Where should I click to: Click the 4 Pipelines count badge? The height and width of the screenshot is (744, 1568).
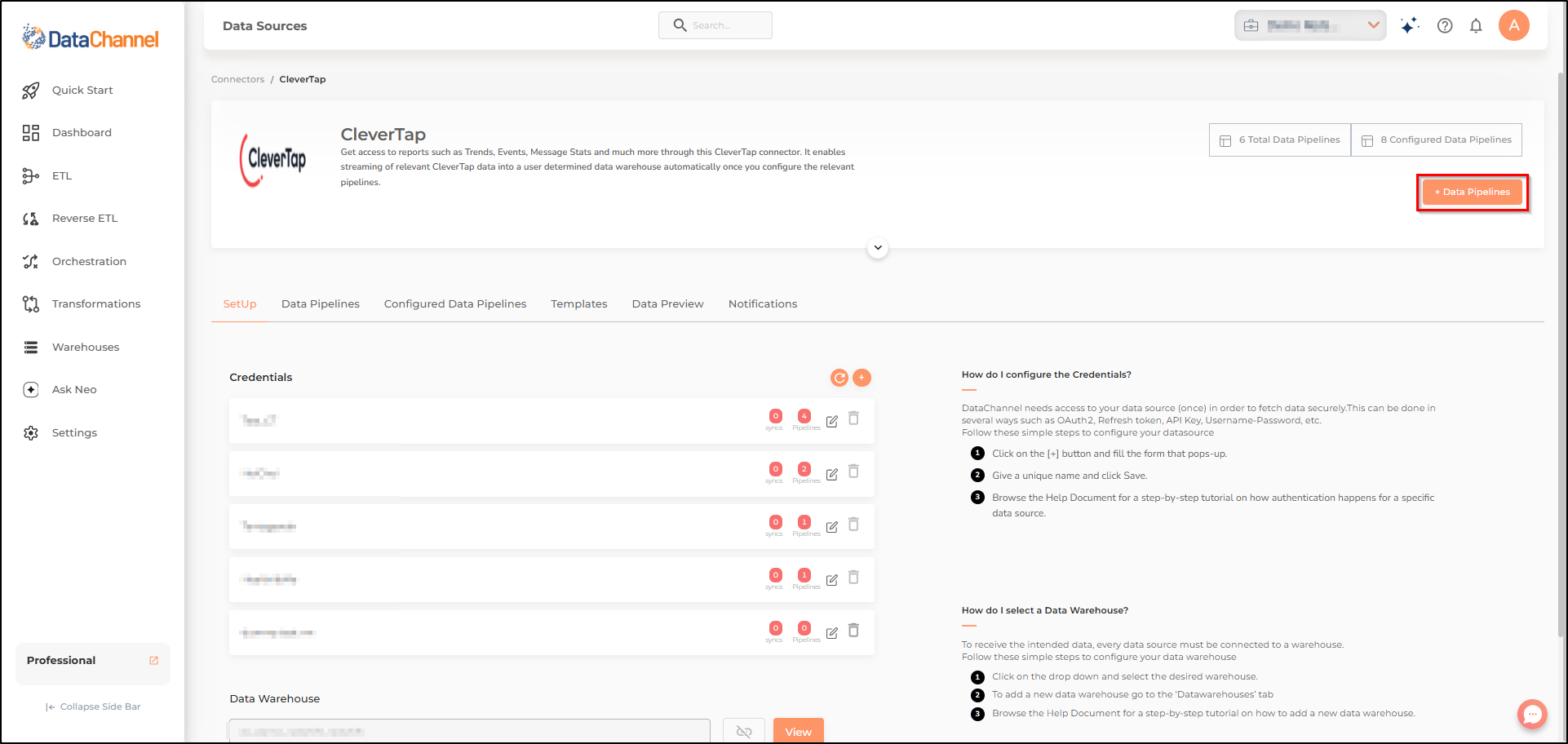pos(804,416)
